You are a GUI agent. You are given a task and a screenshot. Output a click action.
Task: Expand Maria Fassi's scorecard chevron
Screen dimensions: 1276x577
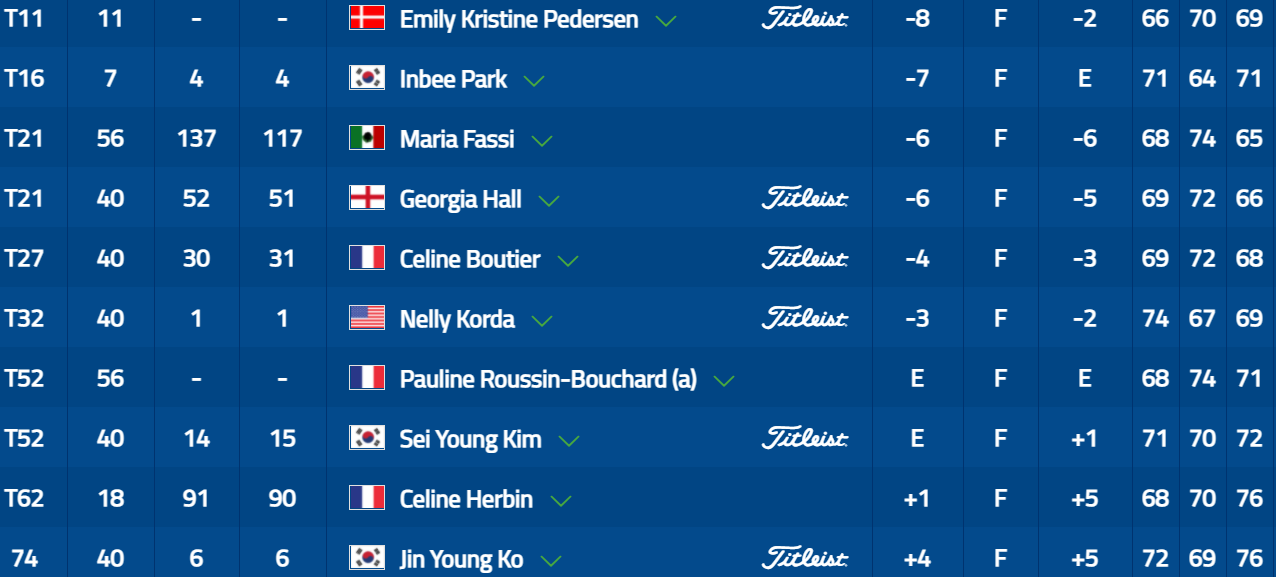tap(542, 140)
